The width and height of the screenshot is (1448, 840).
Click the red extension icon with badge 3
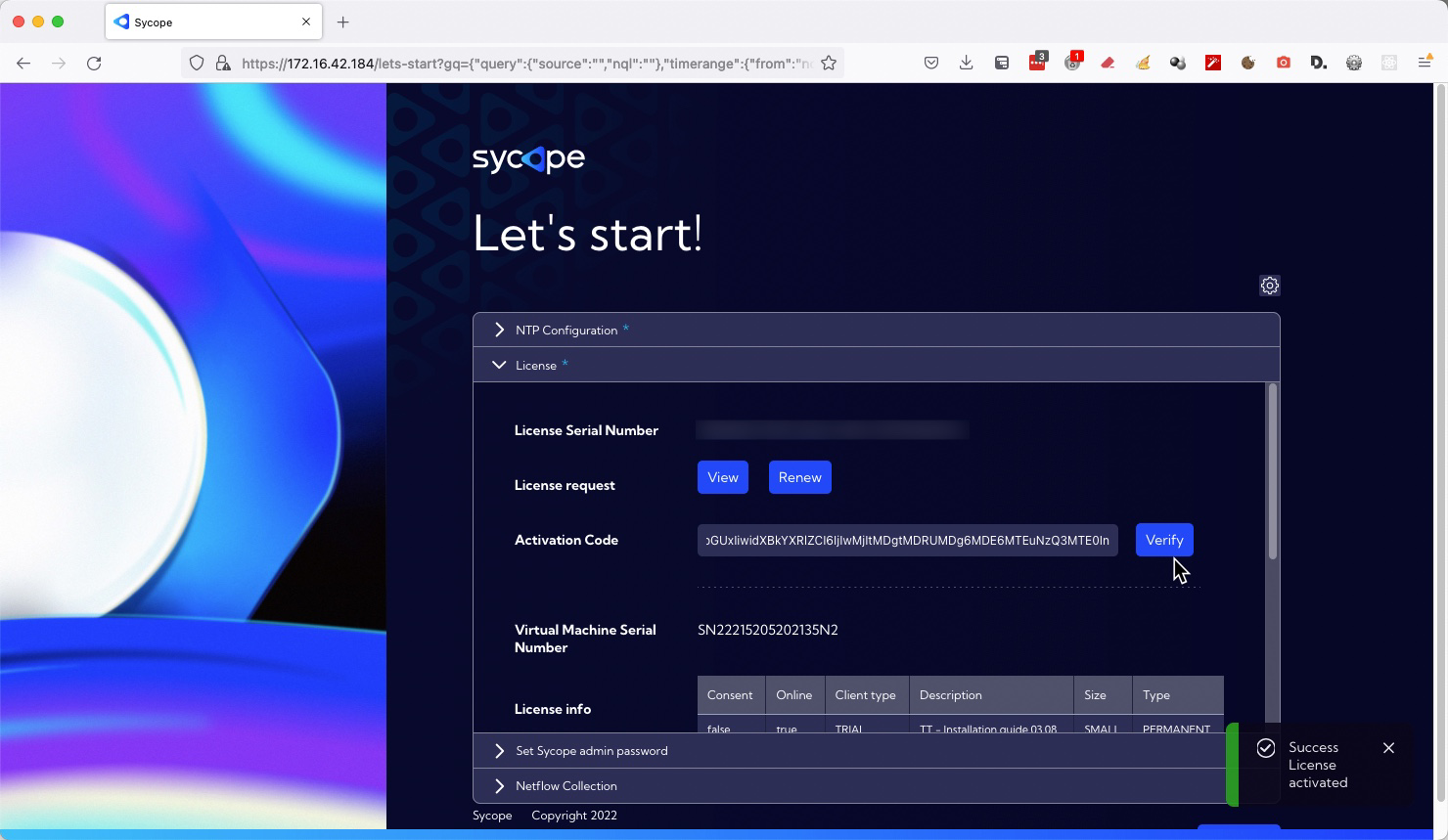pos(1037,63)
